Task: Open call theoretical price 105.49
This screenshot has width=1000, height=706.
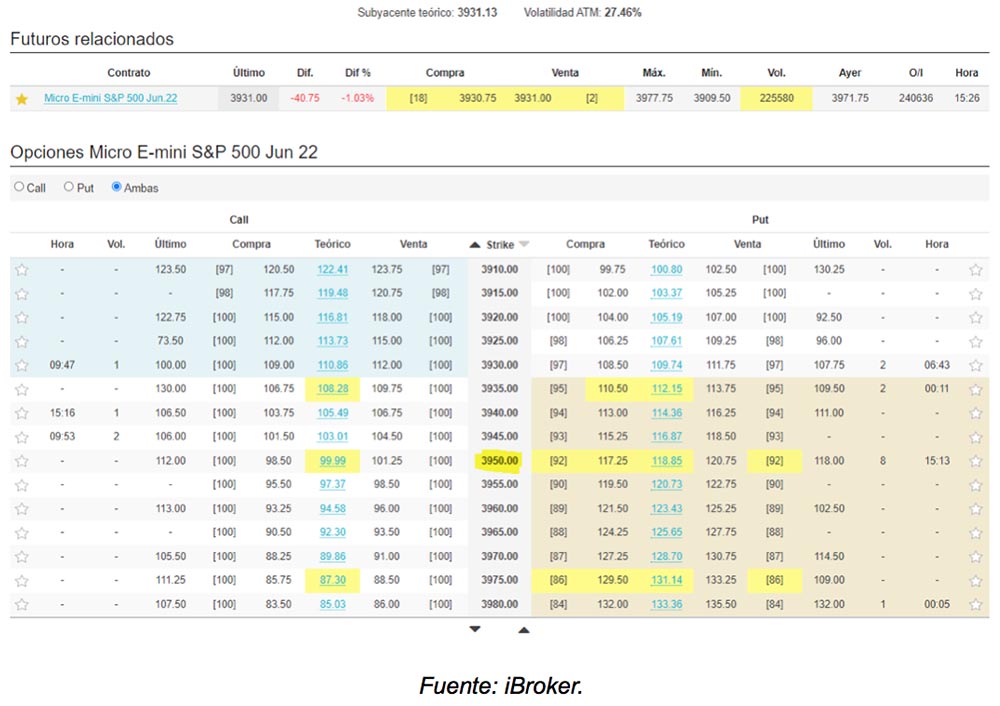Action: pos(333,413)
